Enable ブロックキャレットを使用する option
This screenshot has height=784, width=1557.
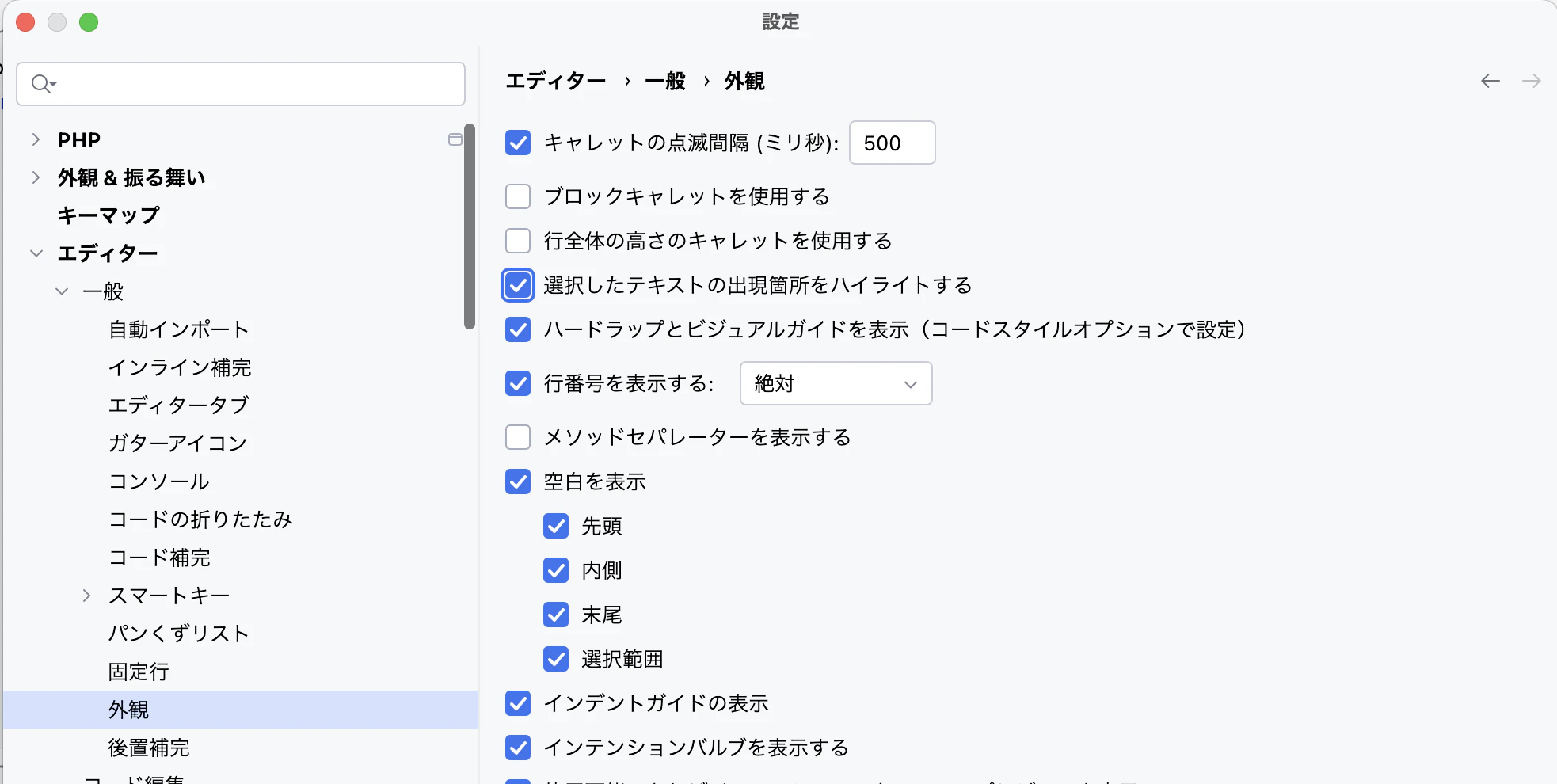tap(518, 196)
